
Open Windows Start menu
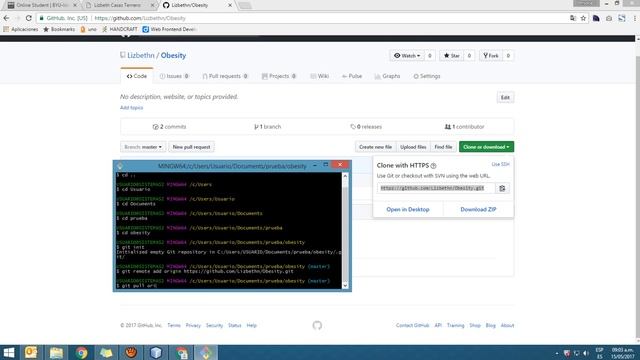tap(9, 353)
